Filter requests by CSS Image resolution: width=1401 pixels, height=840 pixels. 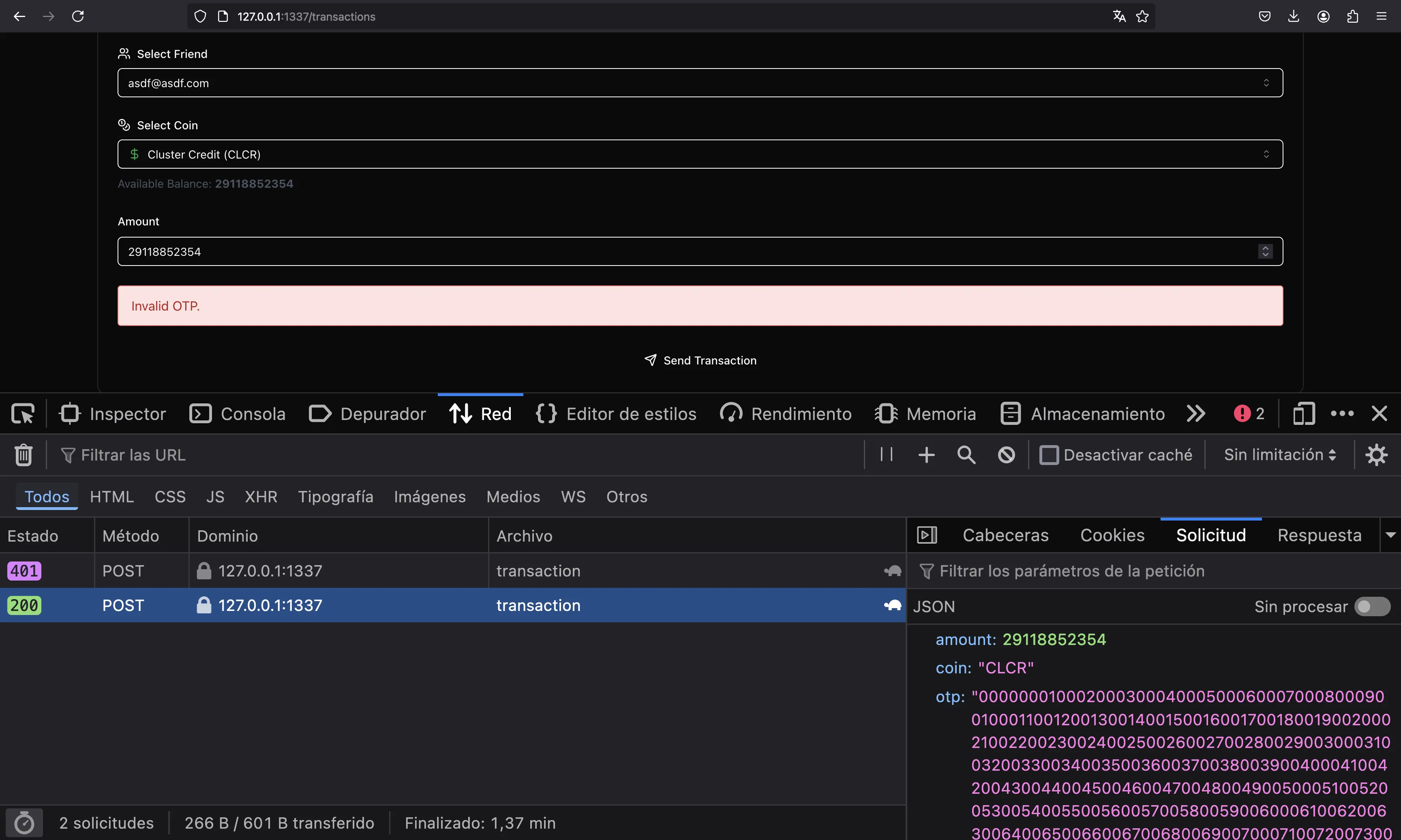170,496
